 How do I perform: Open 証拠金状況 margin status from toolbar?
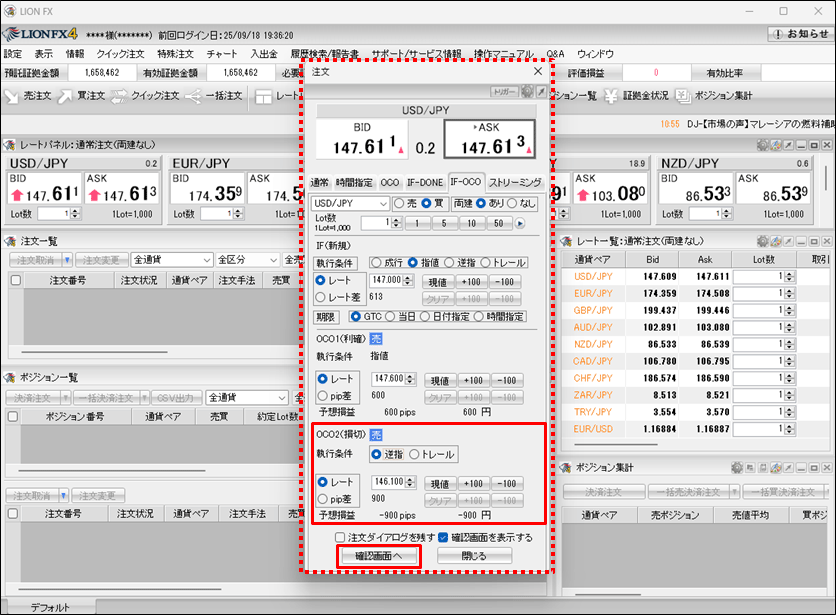click(x=638, y=96)
